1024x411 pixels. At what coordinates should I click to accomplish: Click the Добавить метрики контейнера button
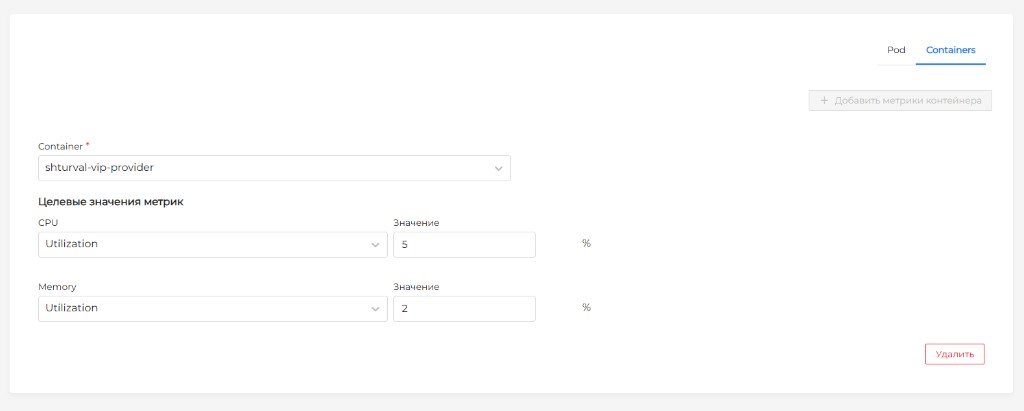(900, 101)
